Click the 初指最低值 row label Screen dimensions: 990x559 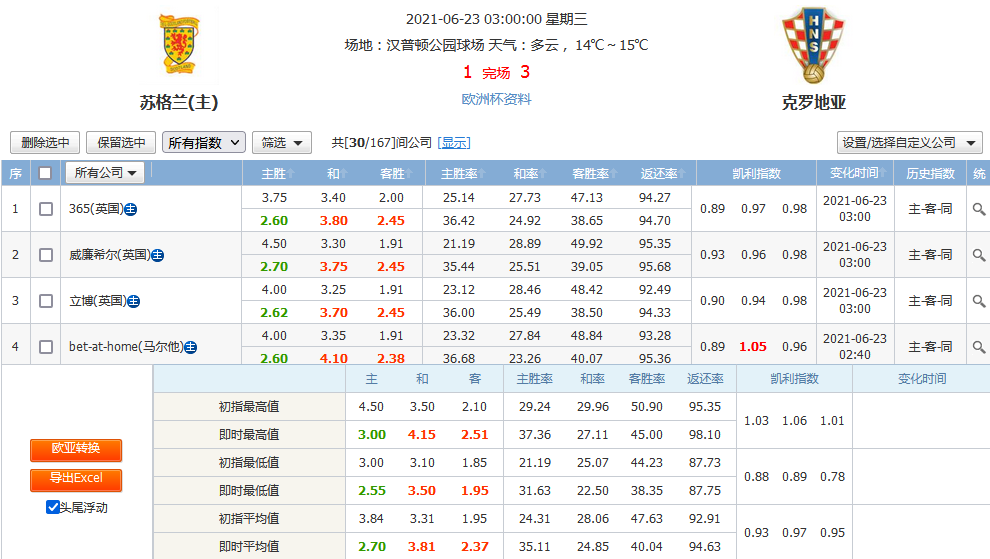click(249, 463)
